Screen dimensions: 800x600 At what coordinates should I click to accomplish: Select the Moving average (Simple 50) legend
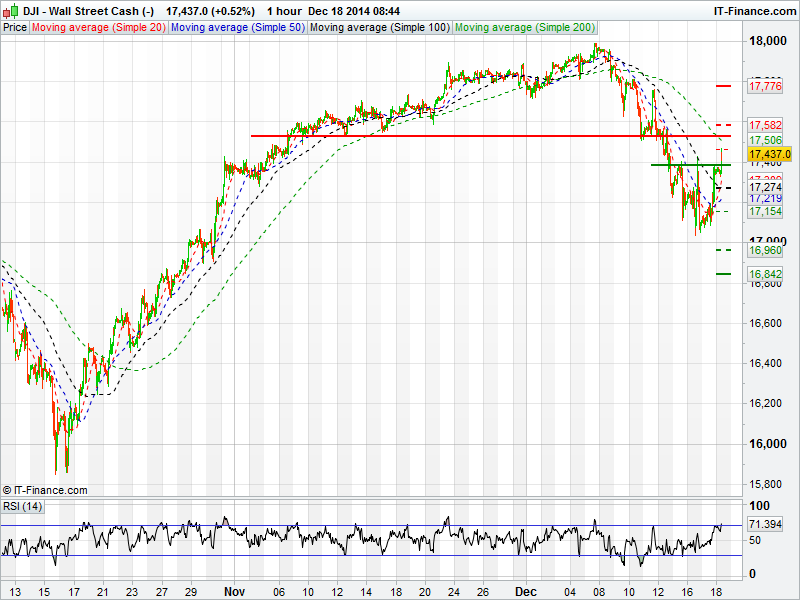point(238,28)
